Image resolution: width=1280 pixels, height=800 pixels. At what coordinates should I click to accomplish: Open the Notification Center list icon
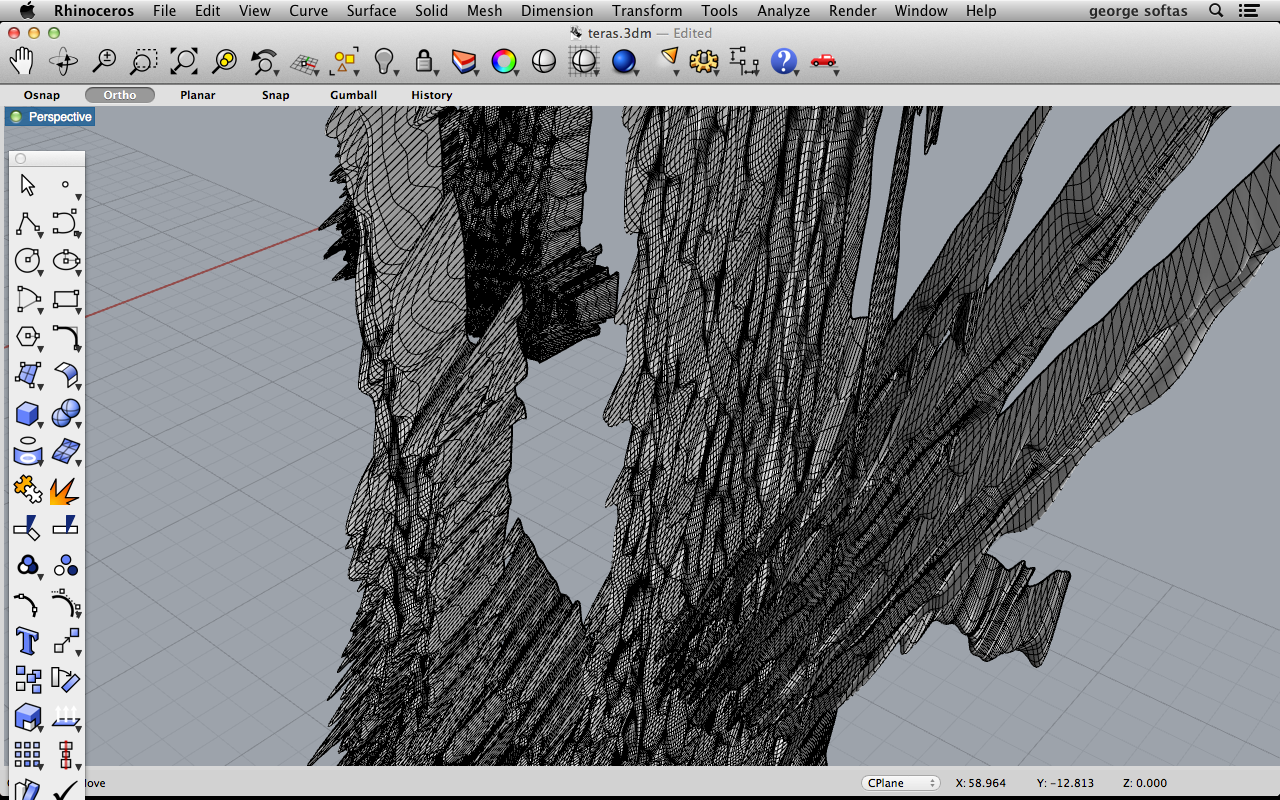pyautogui.click(x=1248, y=11)
